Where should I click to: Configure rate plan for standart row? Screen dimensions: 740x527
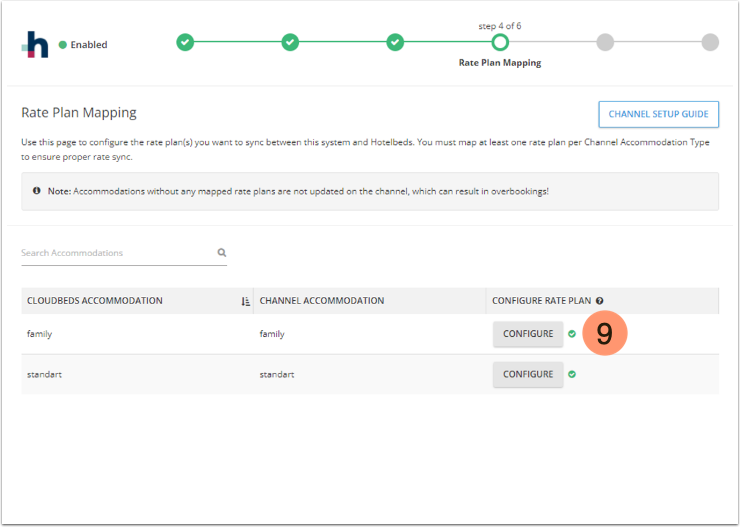528,374
